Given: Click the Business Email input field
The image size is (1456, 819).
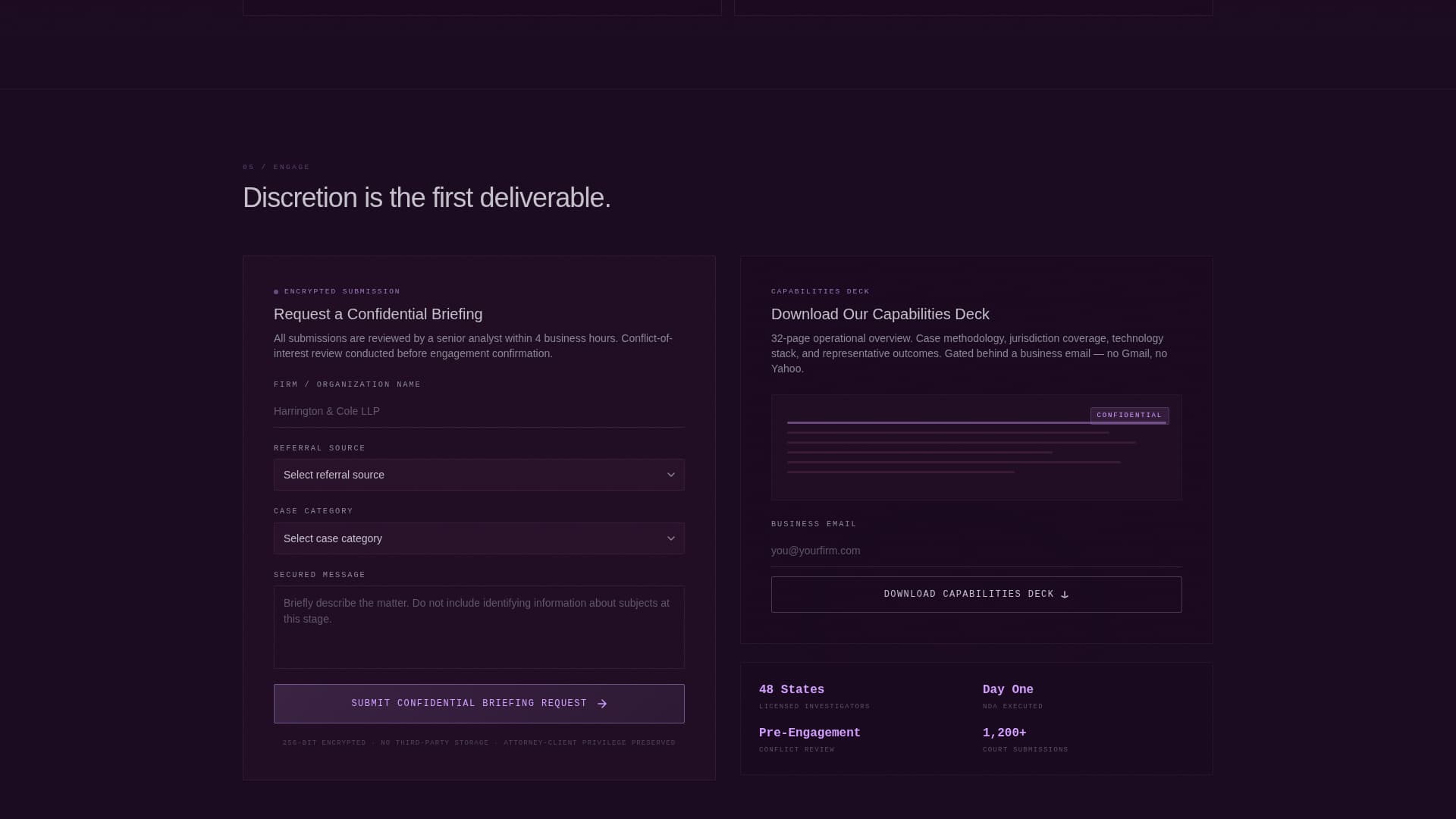Looking at the screenshot, I should point(976,551).
